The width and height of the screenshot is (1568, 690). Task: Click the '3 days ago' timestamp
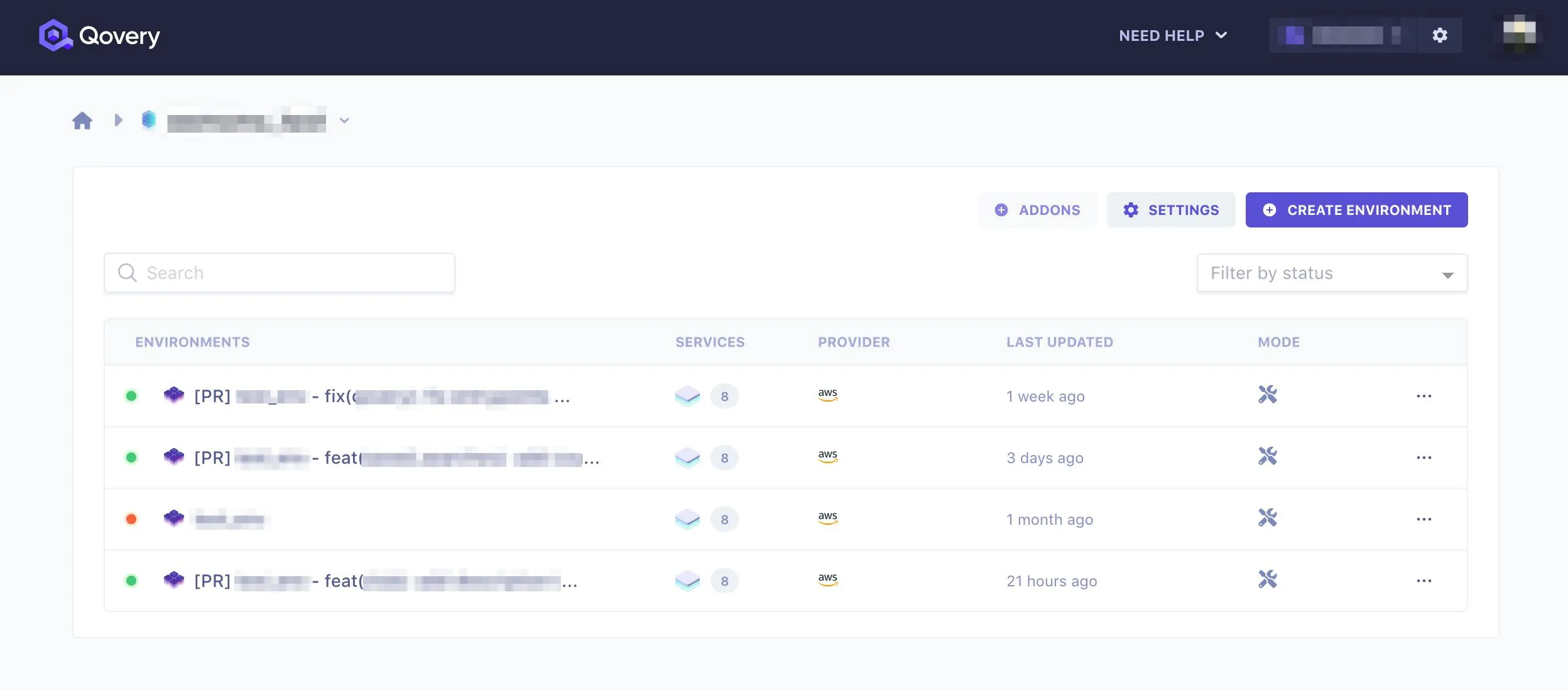(1045, 458)
